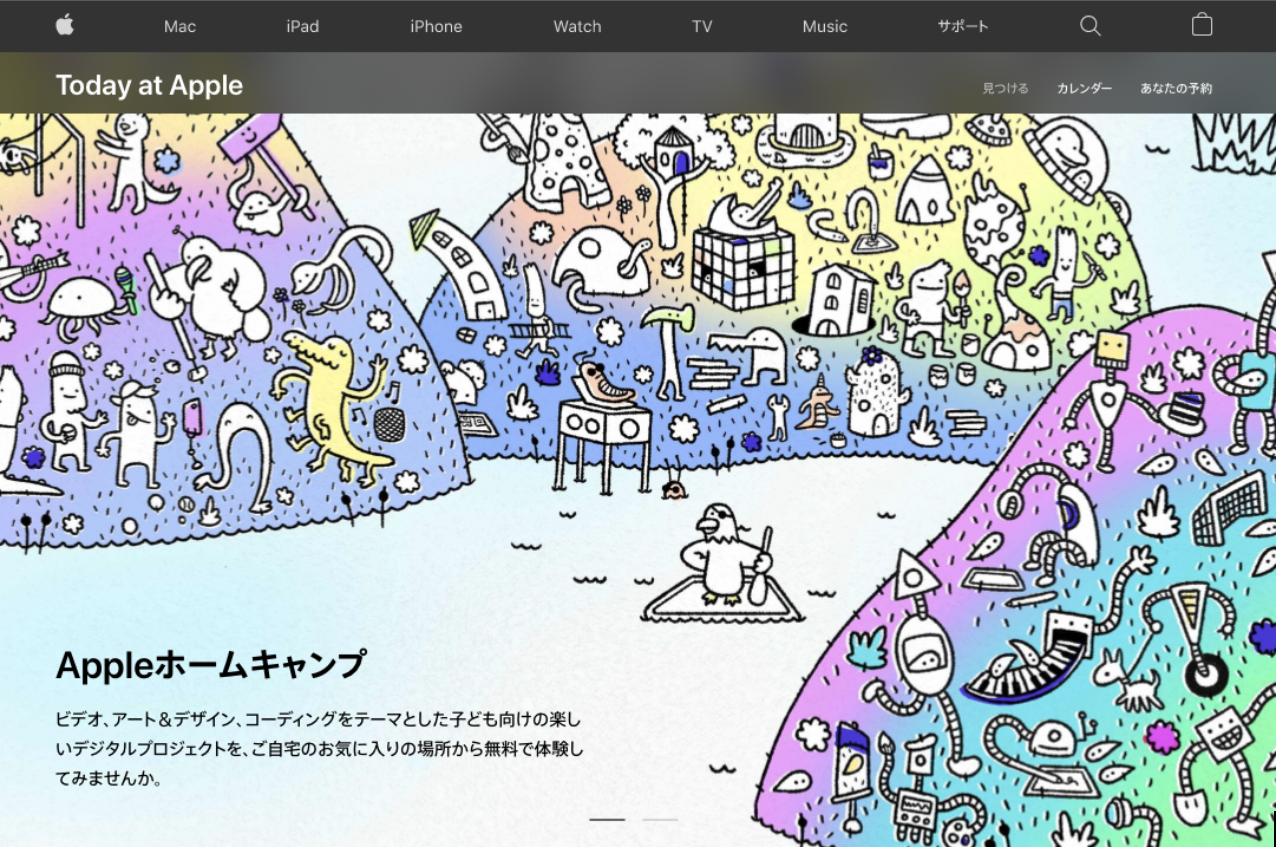The image size is (1276, 848).
Task: Select the first carousel slide indicator
Action: pyautogui.click(x=607, y=819)
